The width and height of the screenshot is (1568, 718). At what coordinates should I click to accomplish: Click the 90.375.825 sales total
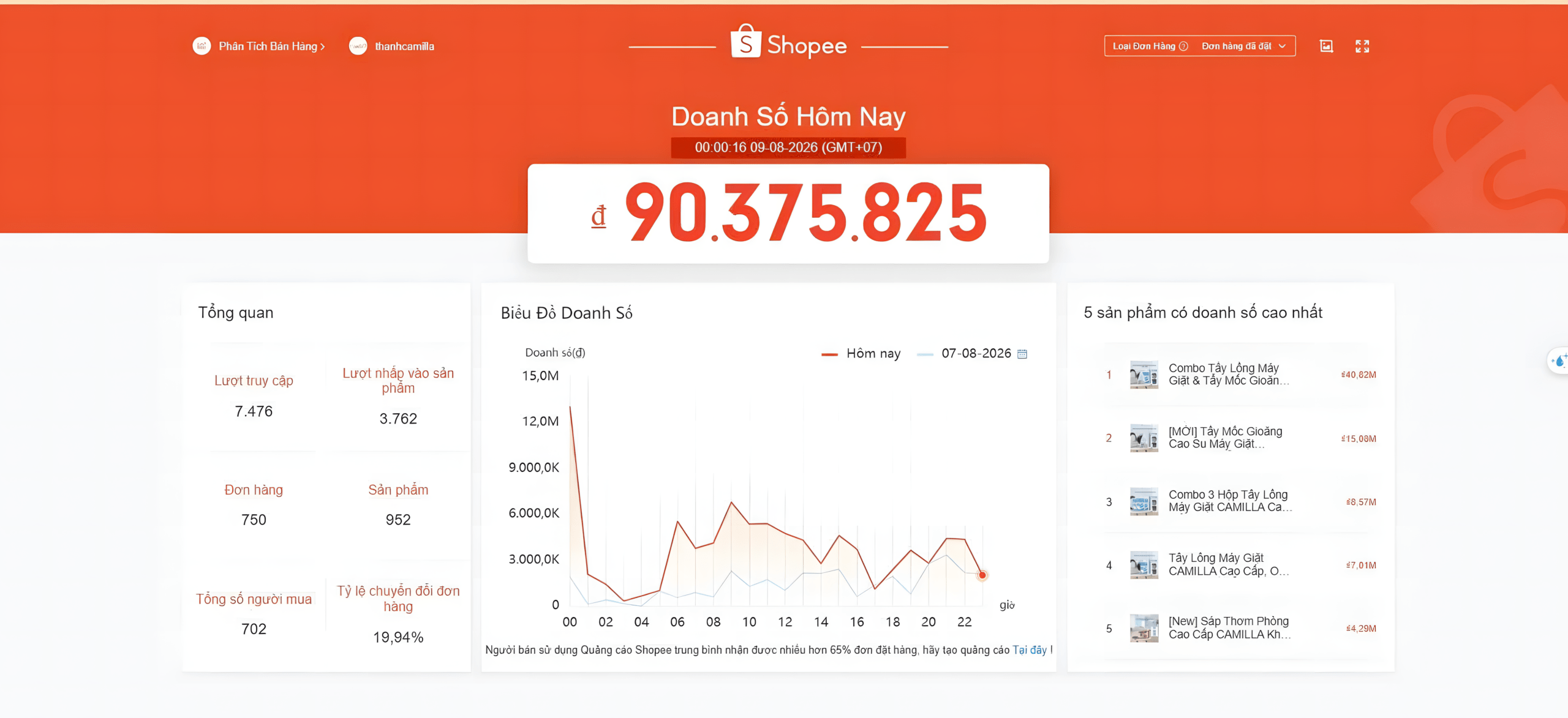(x=805, y=213)
